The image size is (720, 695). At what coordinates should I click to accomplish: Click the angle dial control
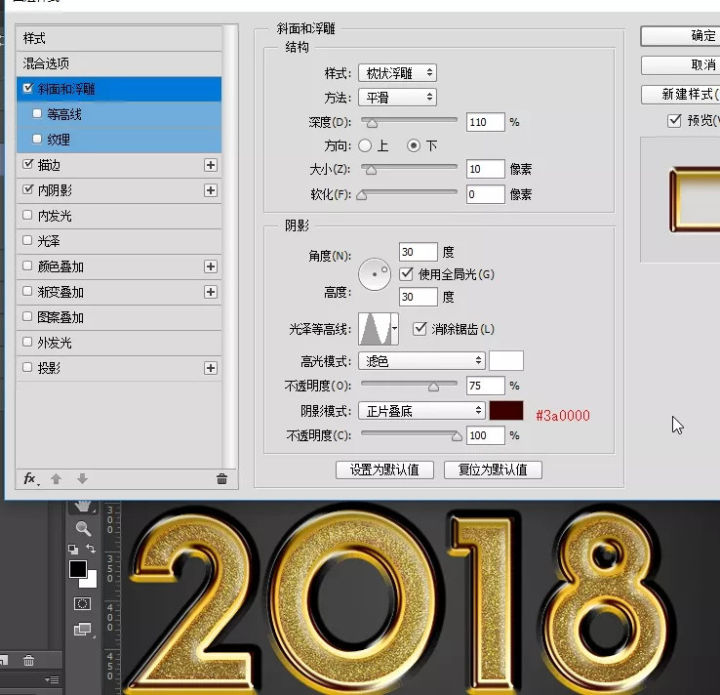tap(375, 274)
